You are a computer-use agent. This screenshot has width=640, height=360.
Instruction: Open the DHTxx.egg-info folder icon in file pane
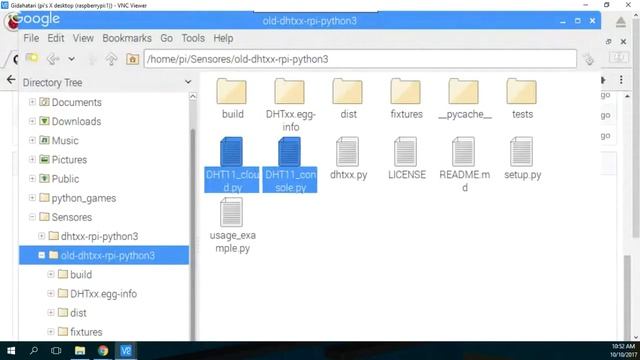(x=290, y=91)
